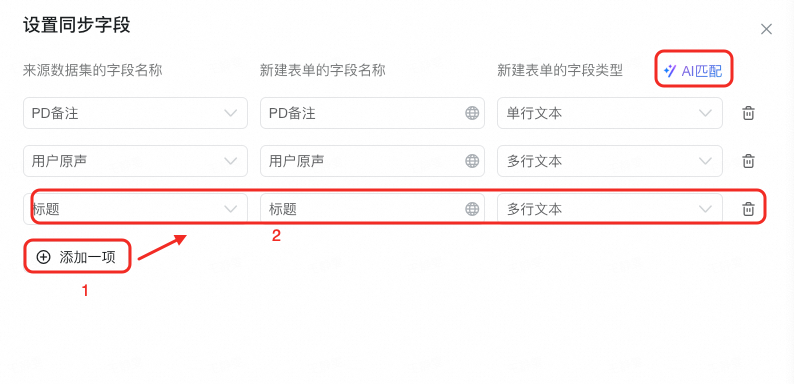Close the 设置同步字段 dialog
This screenshot has height=384, width=794.
coord(766,29)
